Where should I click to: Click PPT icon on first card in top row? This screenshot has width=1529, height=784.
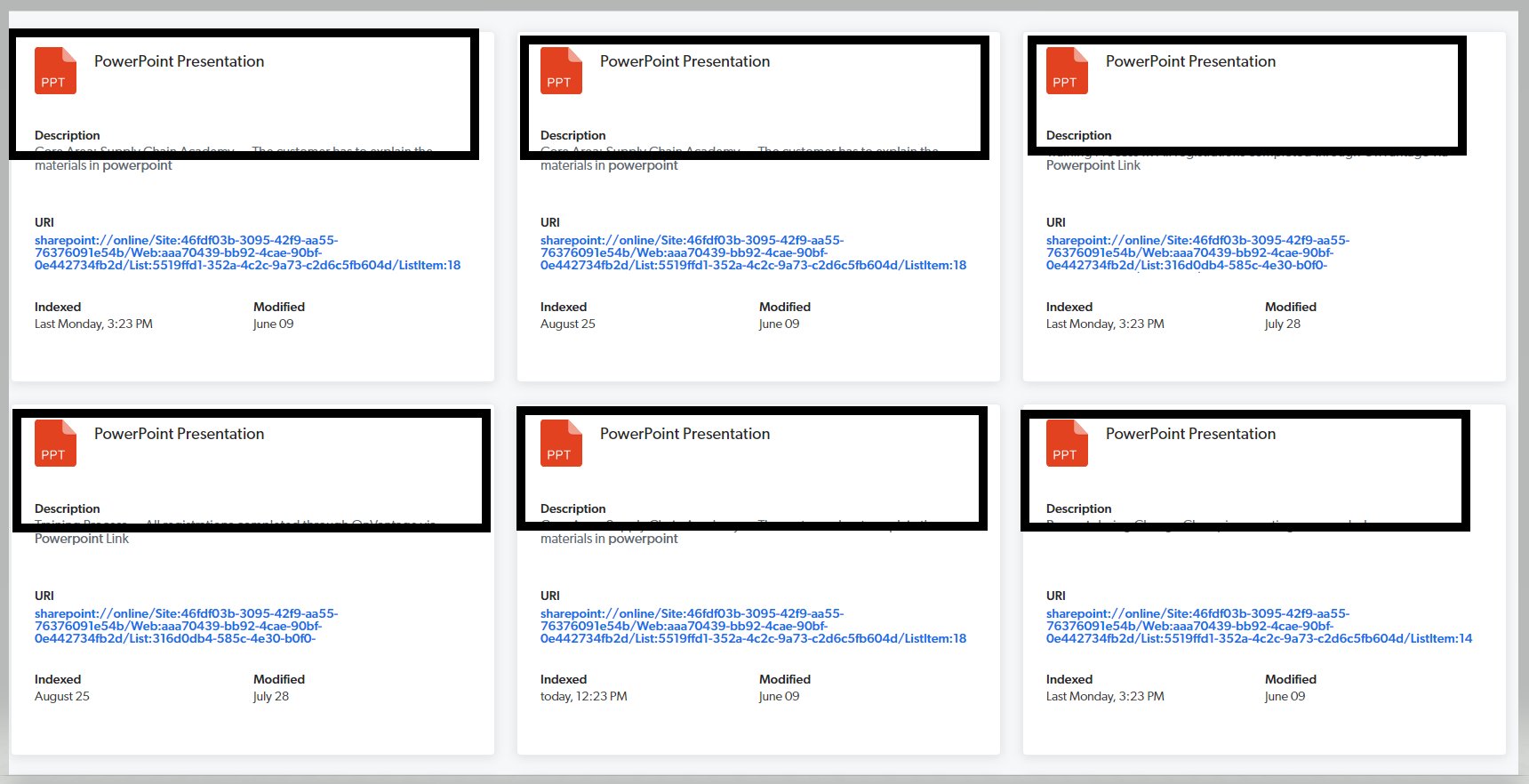(x=55, y=71)
